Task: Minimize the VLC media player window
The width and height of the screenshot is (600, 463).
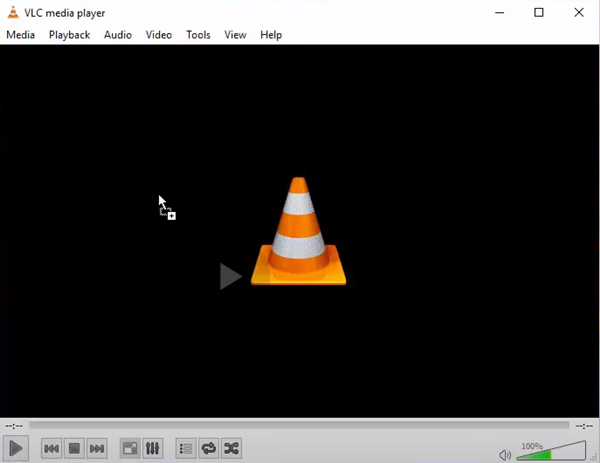Action: point(499,13)
